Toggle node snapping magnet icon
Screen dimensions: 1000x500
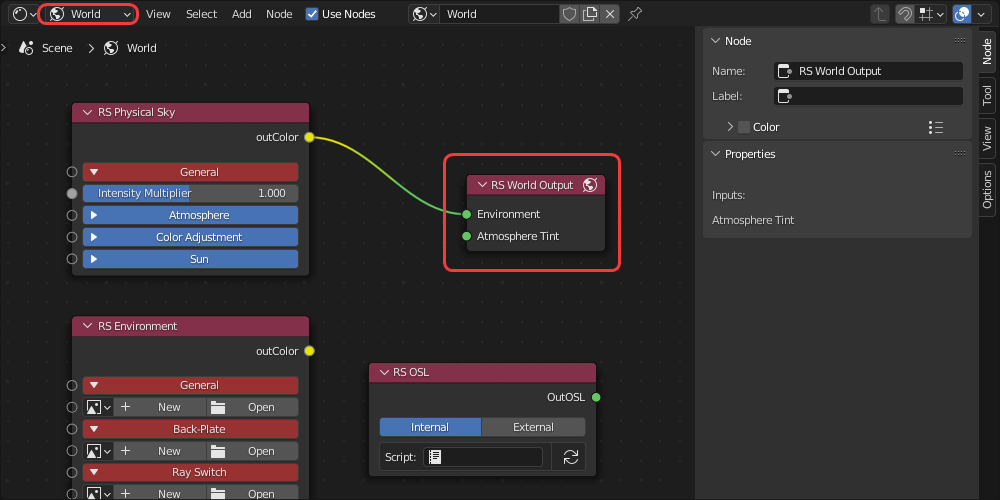click(904, 14)
